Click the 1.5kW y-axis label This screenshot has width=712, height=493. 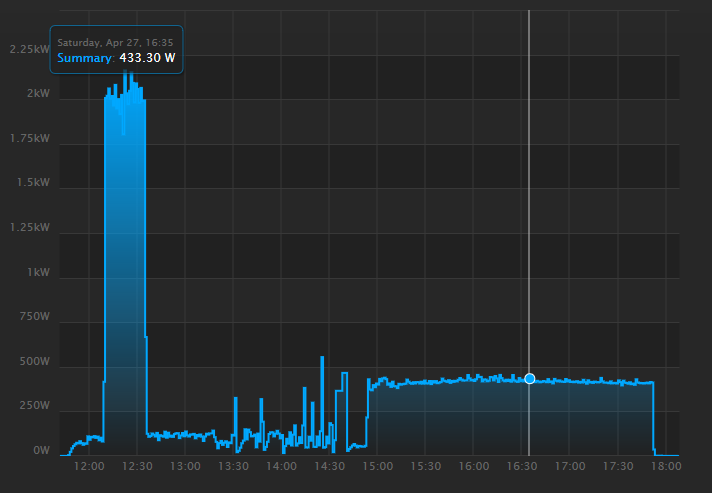tap(33, 182)
